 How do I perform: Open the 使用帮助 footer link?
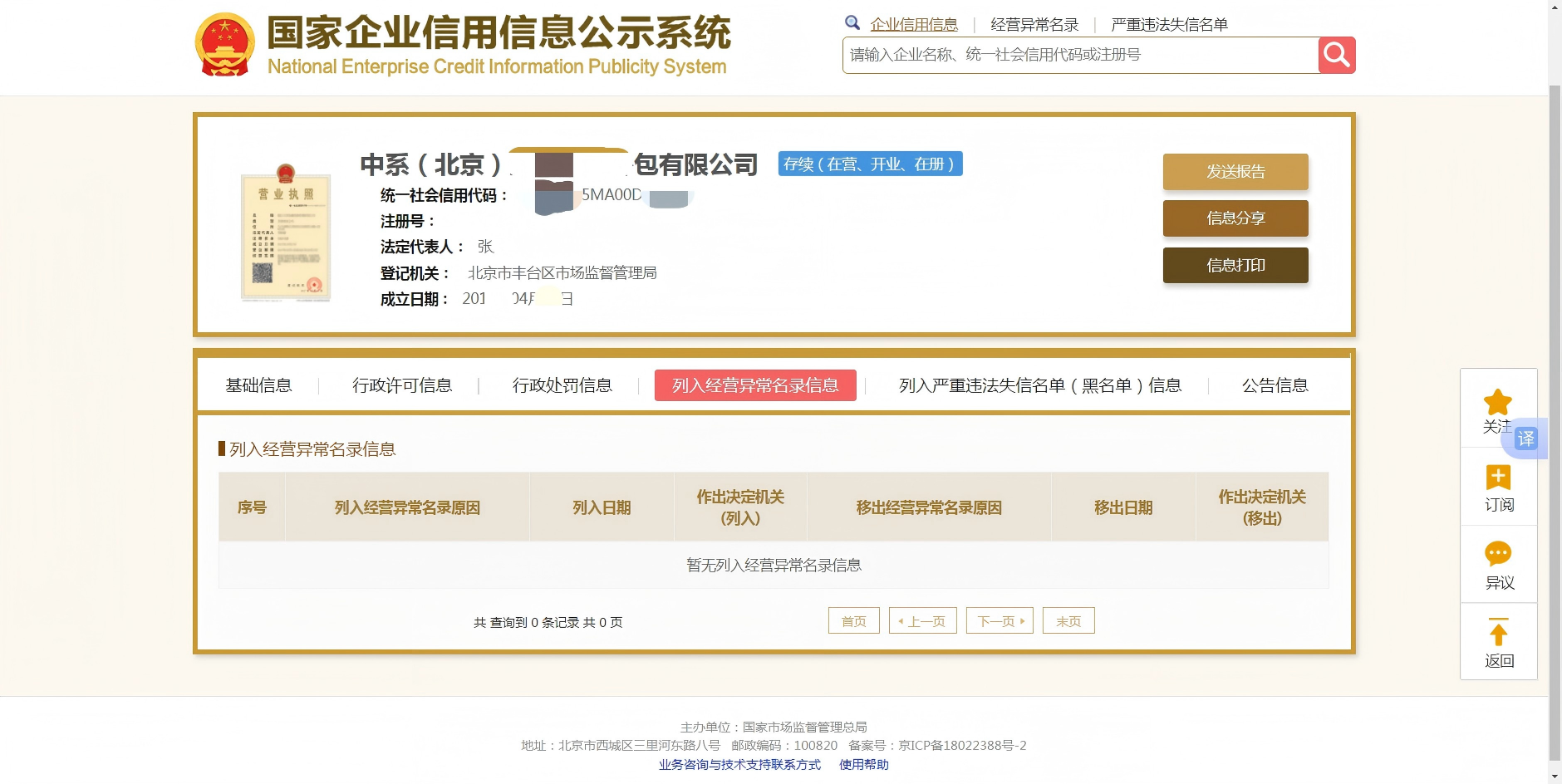point(863,765)
